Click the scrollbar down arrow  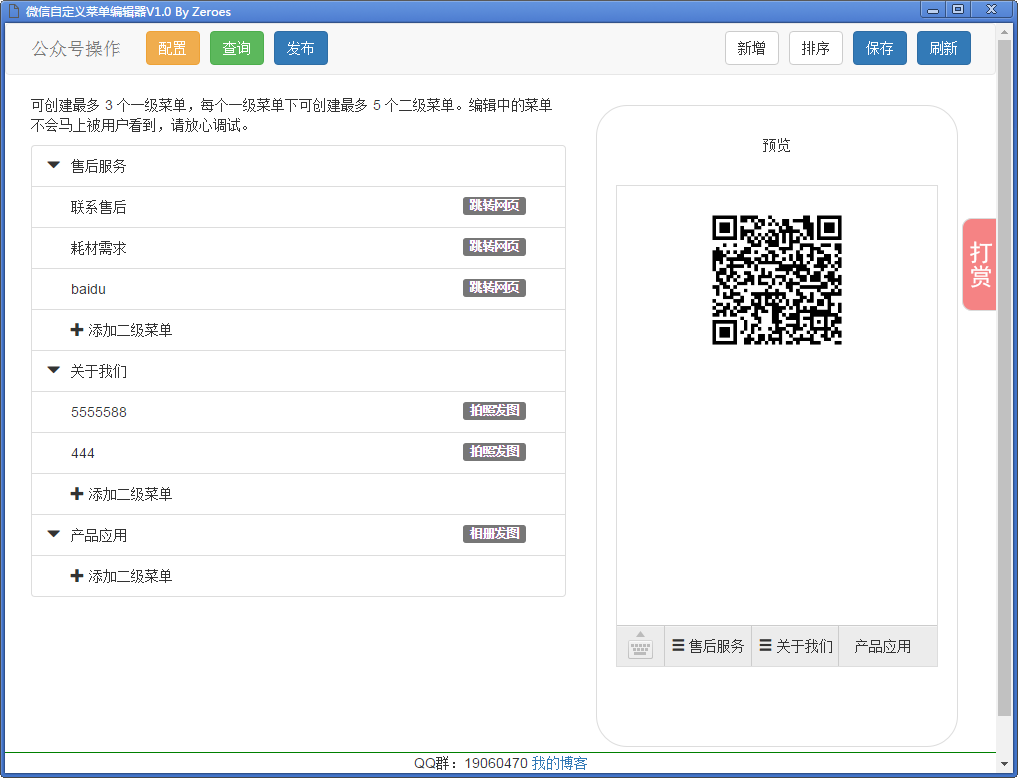[1005, 764]
